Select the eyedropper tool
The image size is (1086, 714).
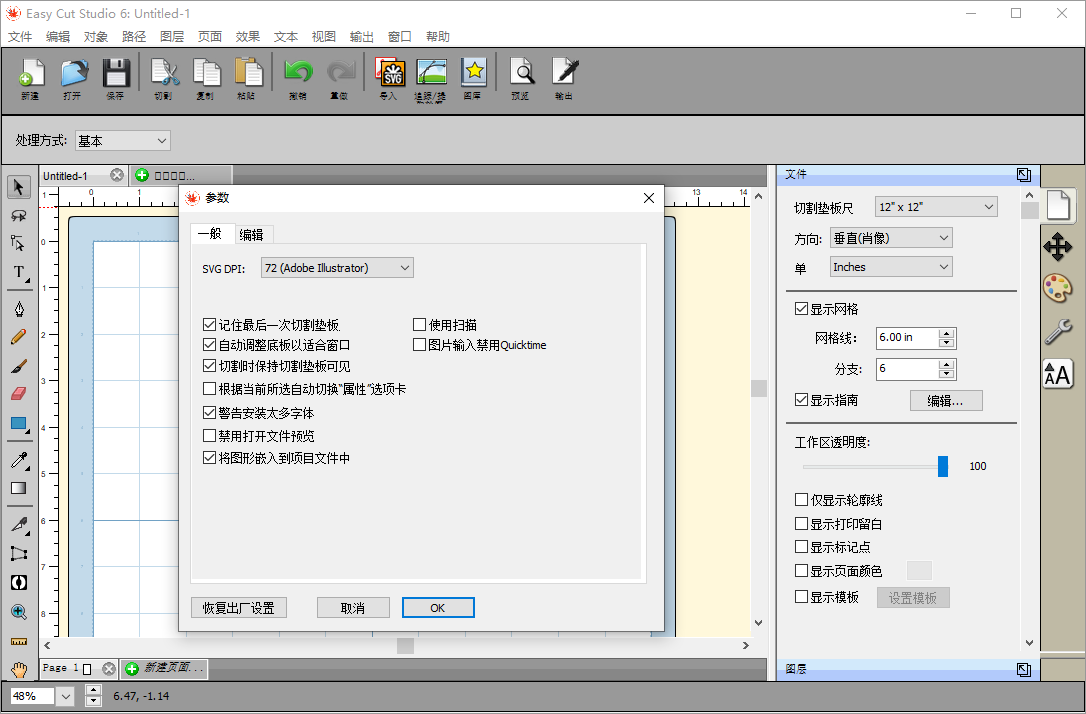coord(19,460)
